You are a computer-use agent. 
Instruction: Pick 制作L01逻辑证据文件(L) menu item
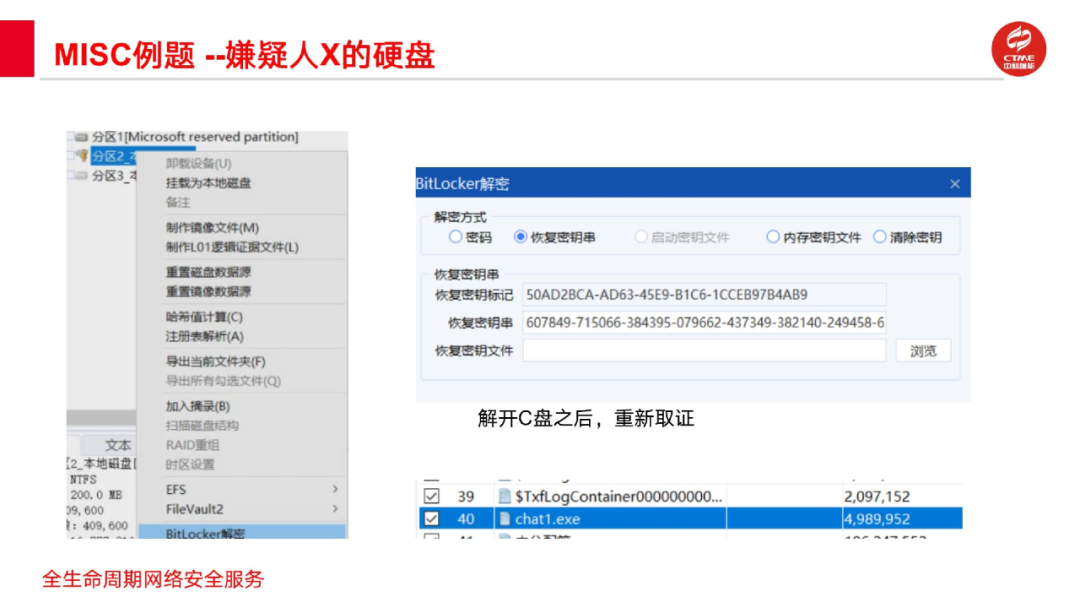click(232, 247)
